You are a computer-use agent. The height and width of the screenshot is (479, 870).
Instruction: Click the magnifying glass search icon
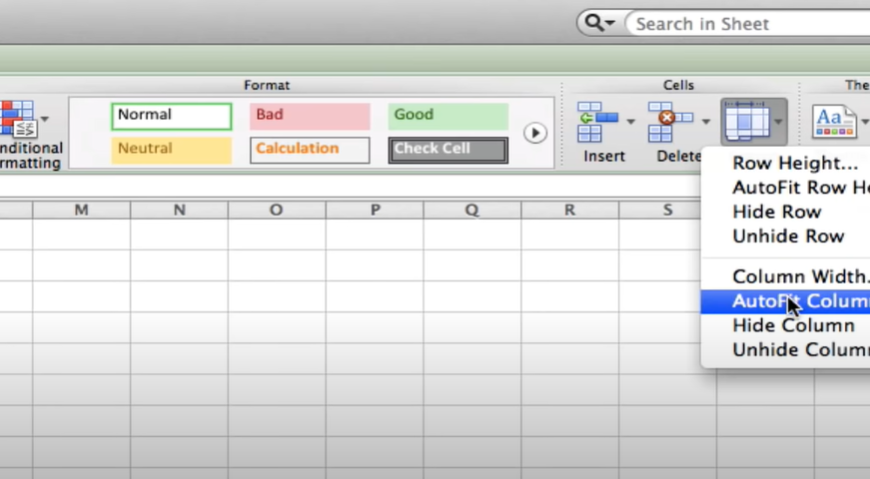pos(594,23)
